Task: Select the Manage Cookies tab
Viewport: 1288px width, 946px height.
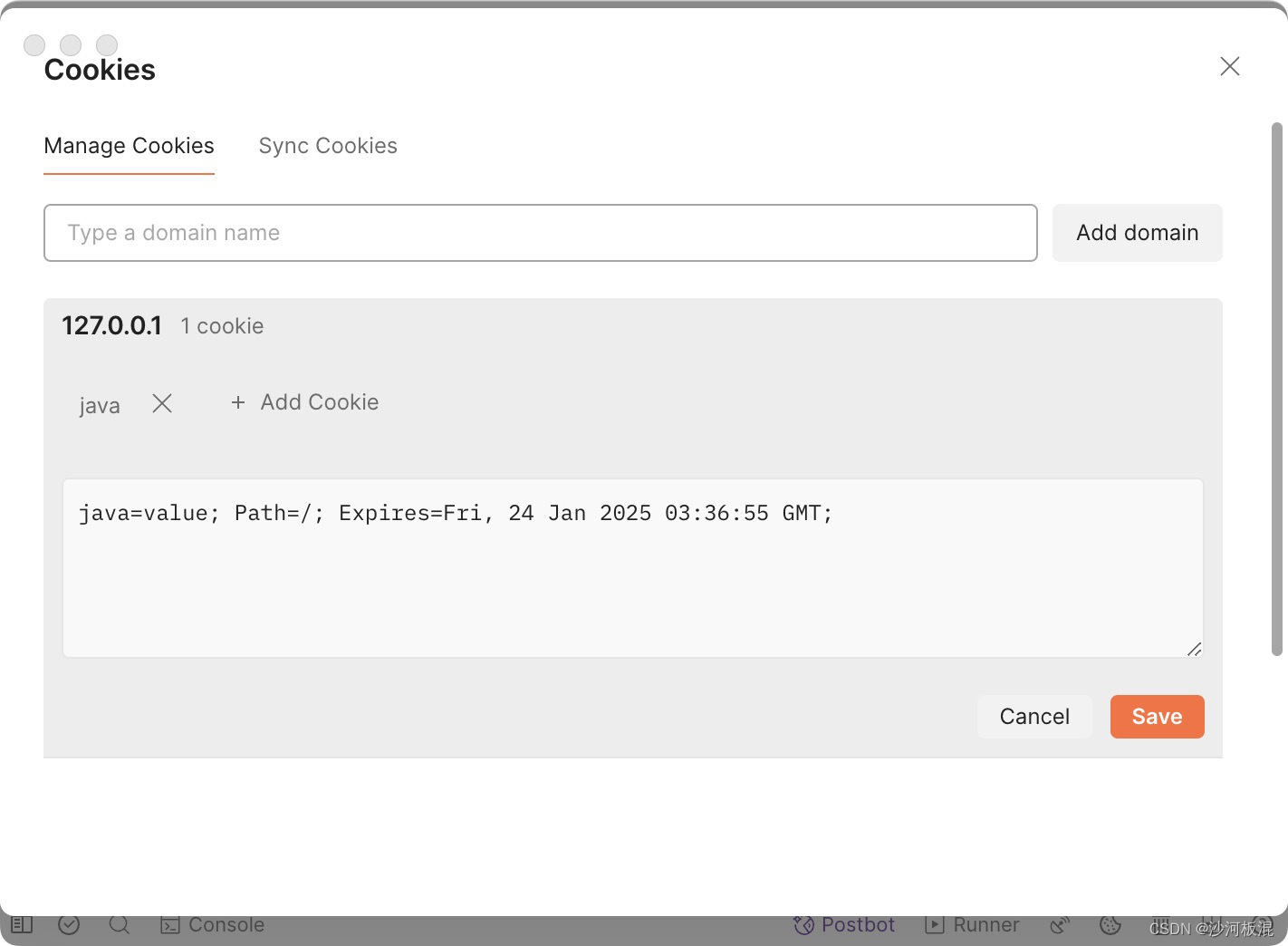Action: click(129, 146)
